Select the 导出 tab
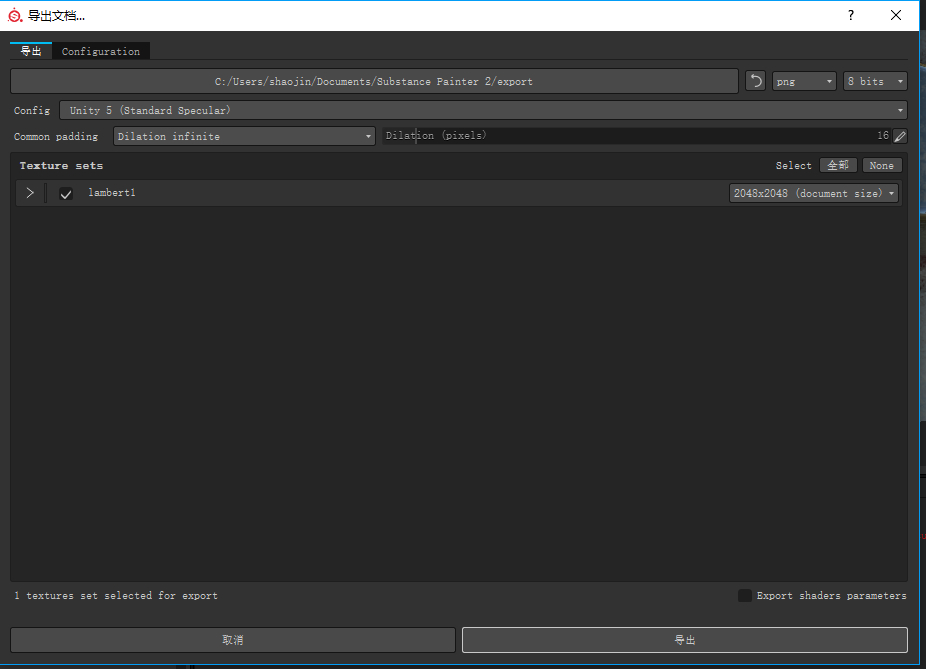Screen dimensions: 926x669 click(x=31, y=51)
